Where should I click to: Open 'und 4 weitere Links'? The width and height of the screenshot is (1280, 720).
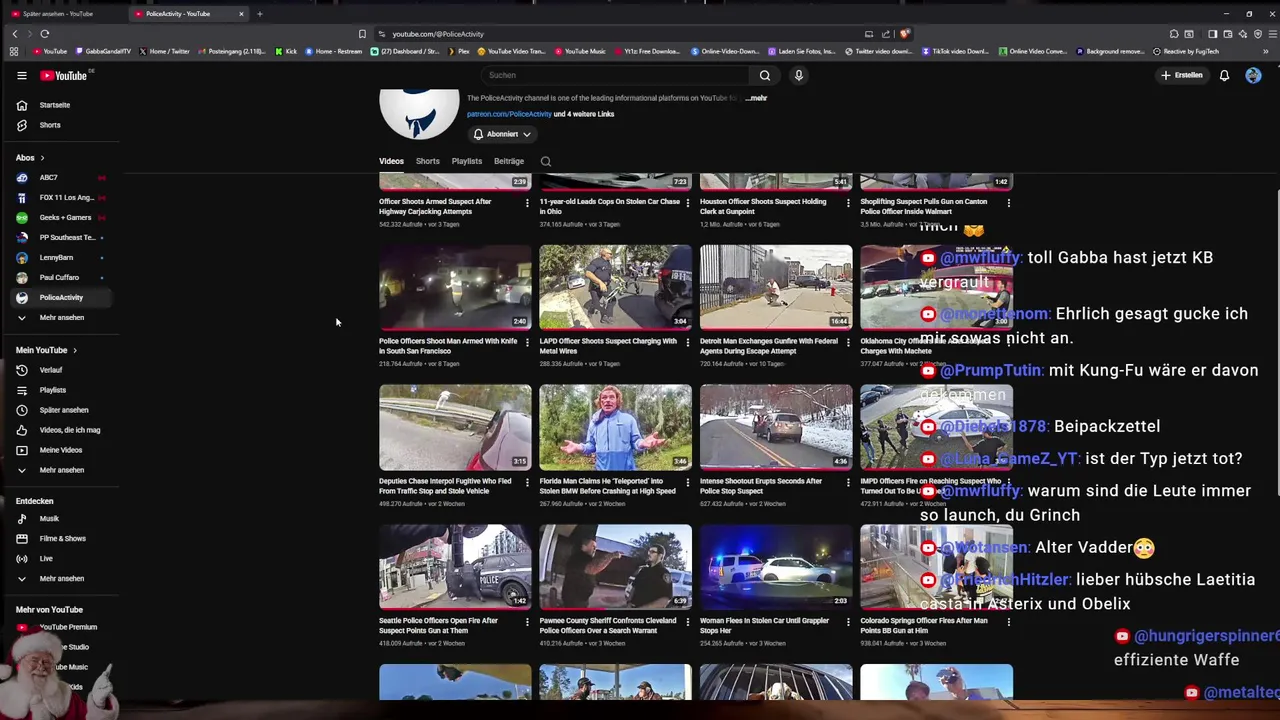click(x=584, y=114)
